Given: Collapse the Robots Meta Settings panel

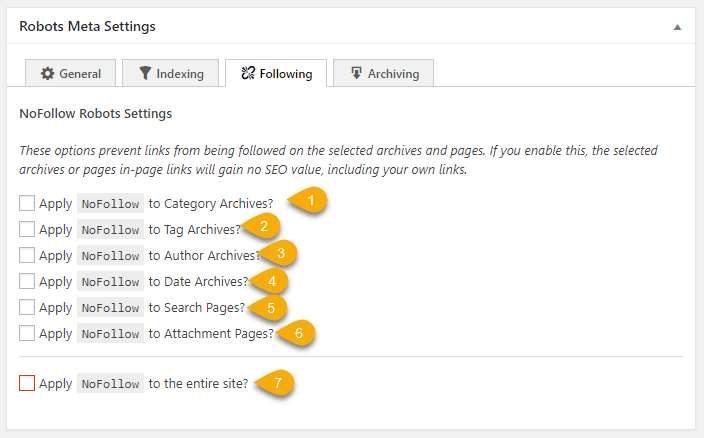Looking at the screenshot, I should [x=677, y=26].
